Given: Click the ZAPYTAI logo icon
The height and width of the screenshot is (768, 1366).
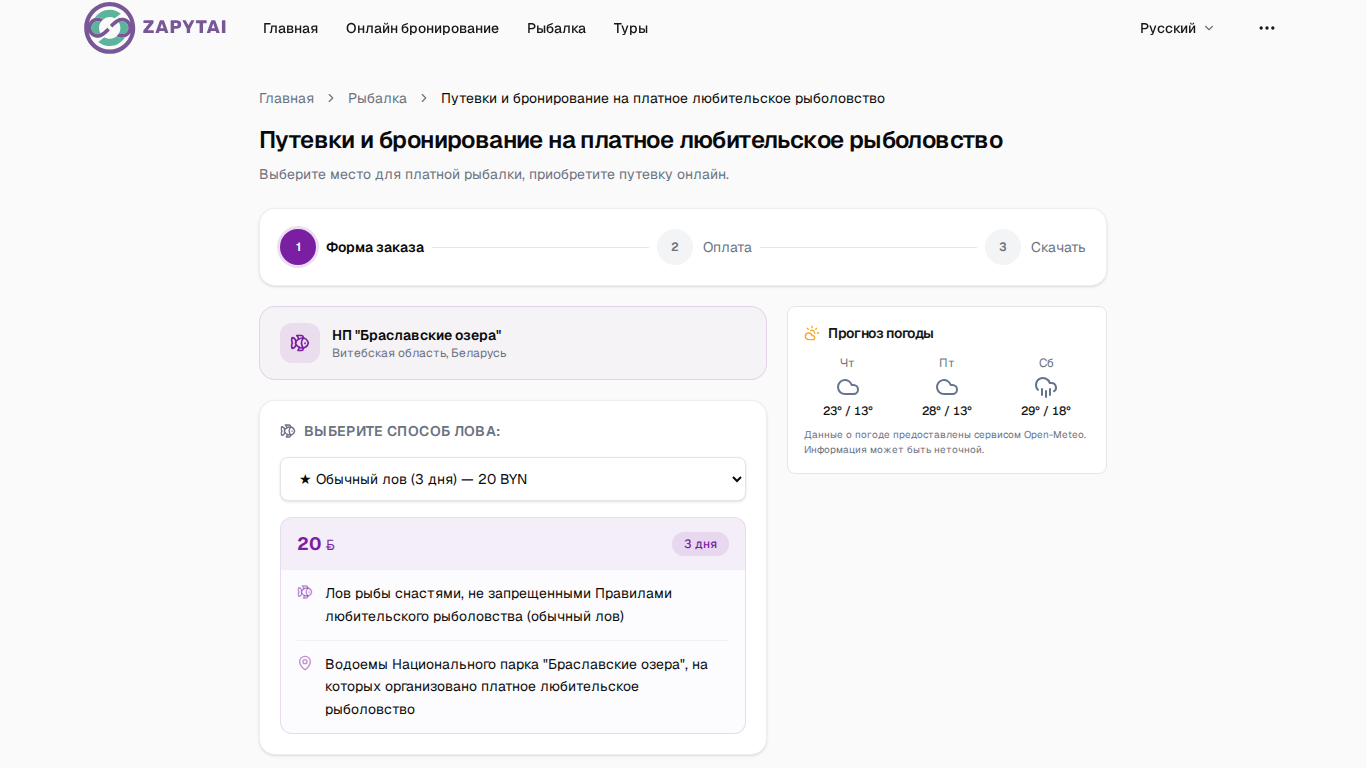Looking at the screenshot, I should pos(109,28).
